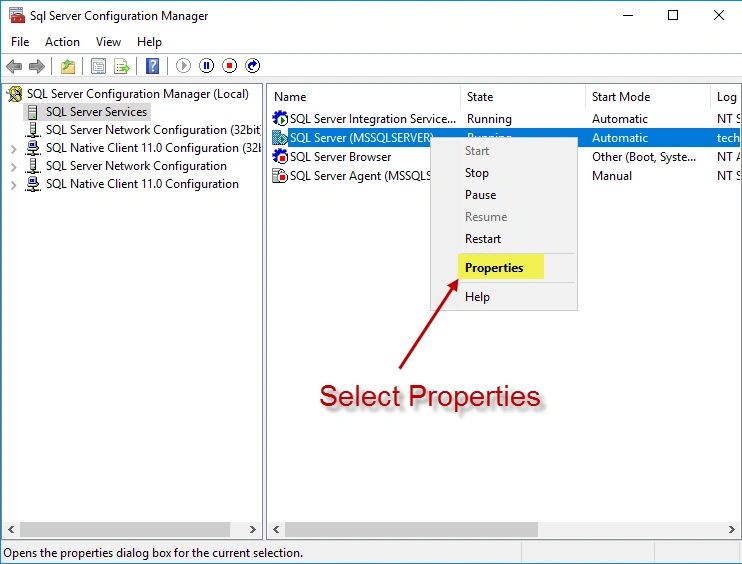The image size is (742, 564).
Task: Click left pane horizontal scrollbar right arrow
Action: 252,529
